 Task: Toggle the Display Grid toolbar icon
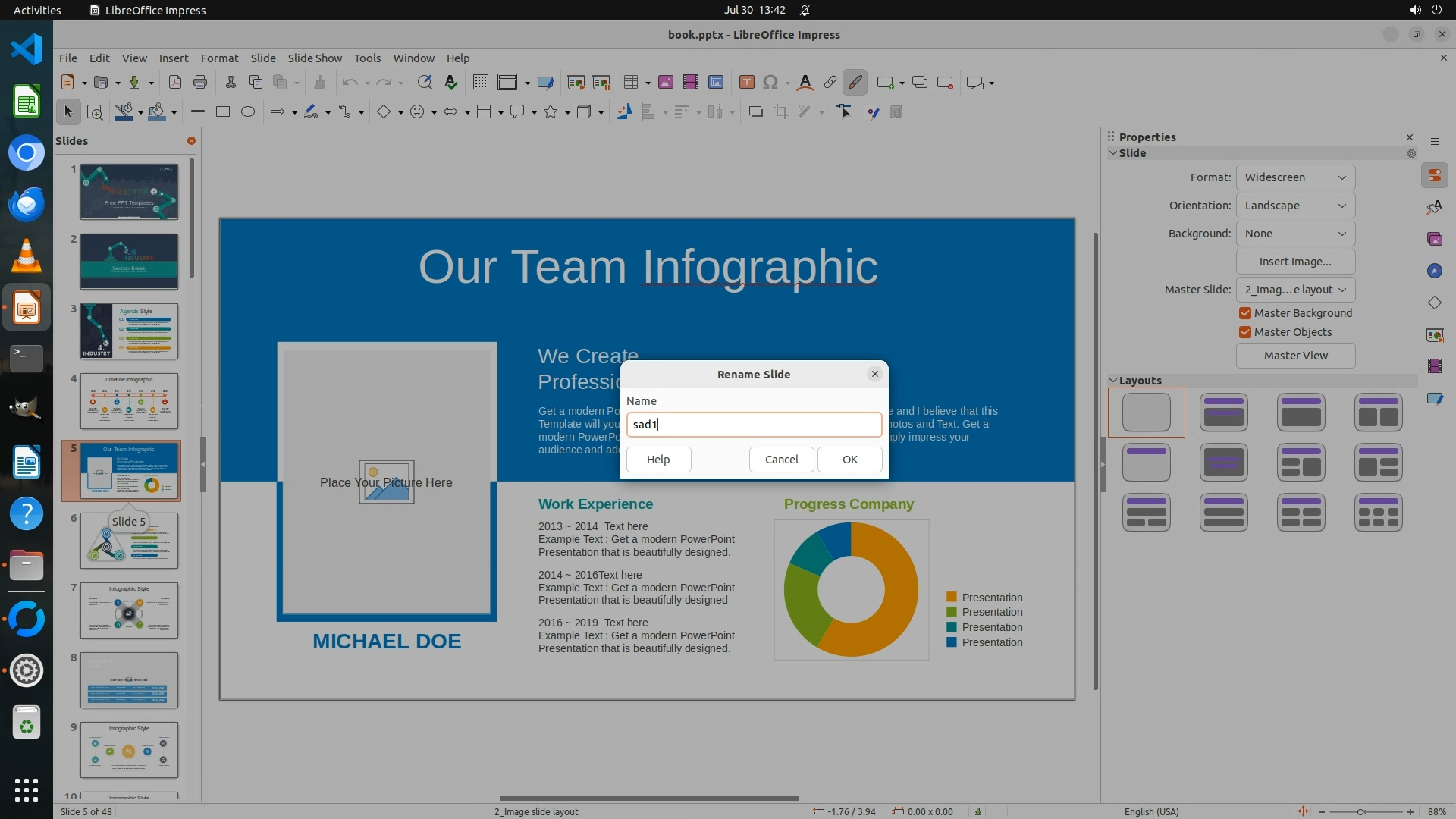point(480,83)
